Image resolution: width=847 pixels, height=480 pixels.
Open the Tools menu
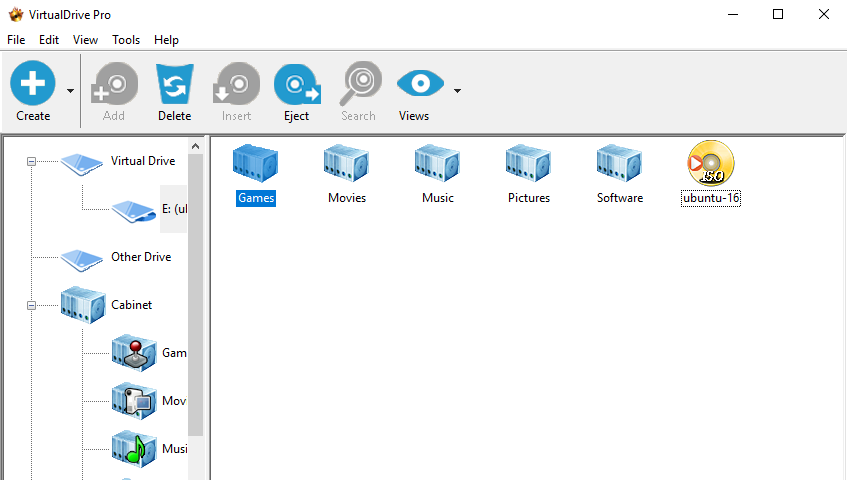tap(126, 40)
